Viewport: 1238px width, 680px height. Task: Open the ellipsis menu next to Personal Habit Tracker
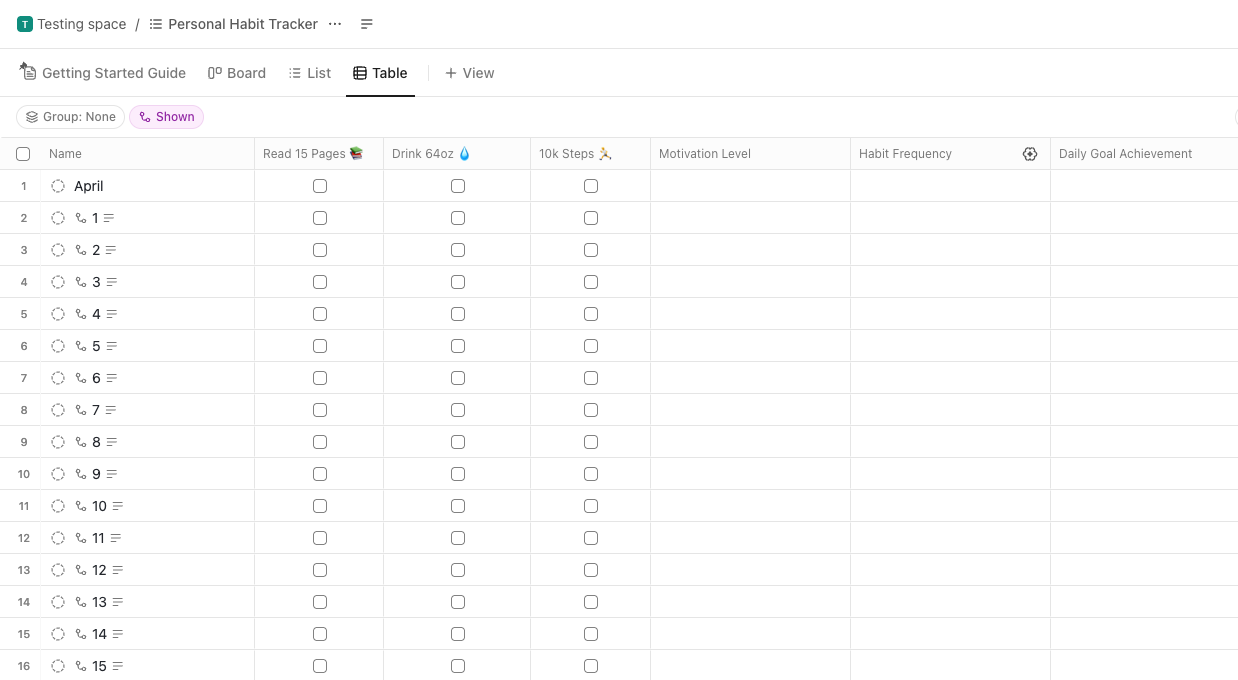click(x=335, y=24)
